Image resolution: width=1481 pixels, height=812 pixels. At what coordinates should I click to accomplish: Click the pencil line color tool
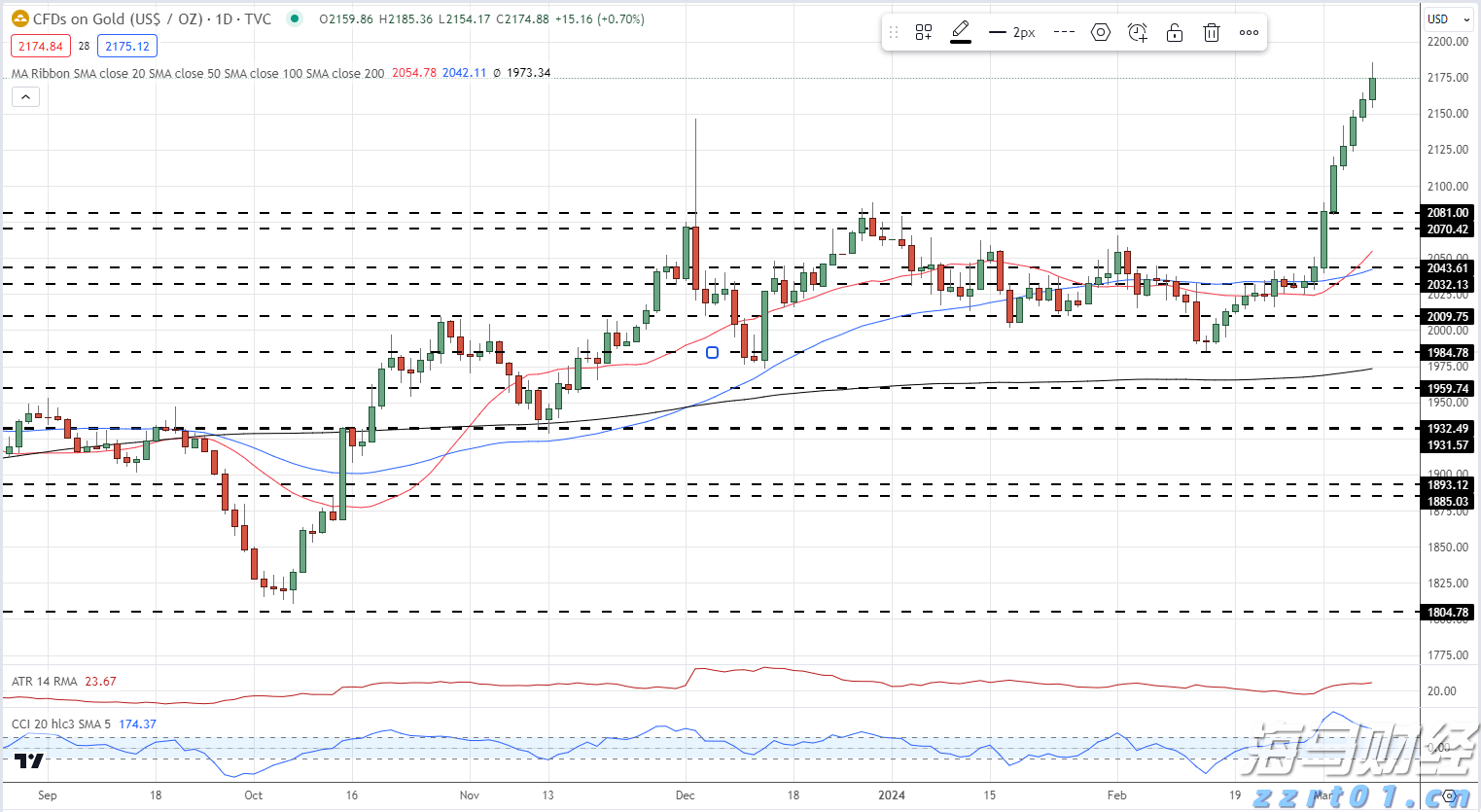point(961,32)
